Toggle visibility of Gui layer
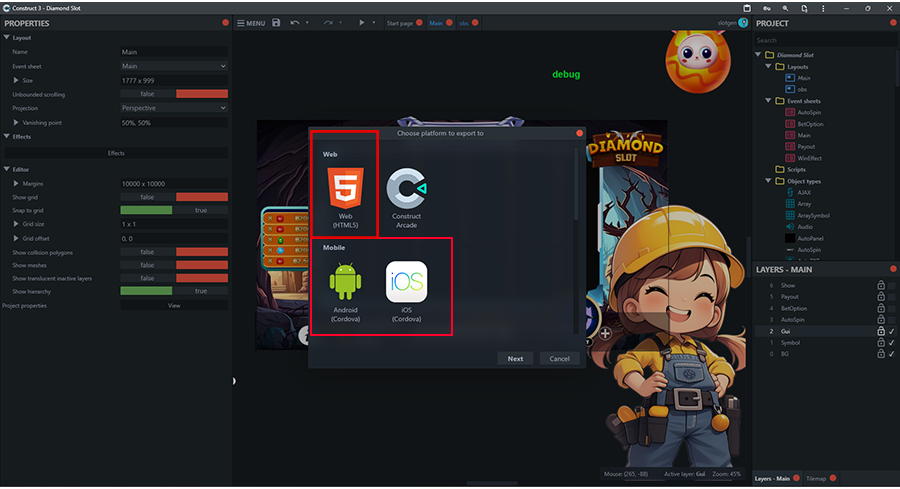Screen dimensions: 900x489 click(891, 331)
